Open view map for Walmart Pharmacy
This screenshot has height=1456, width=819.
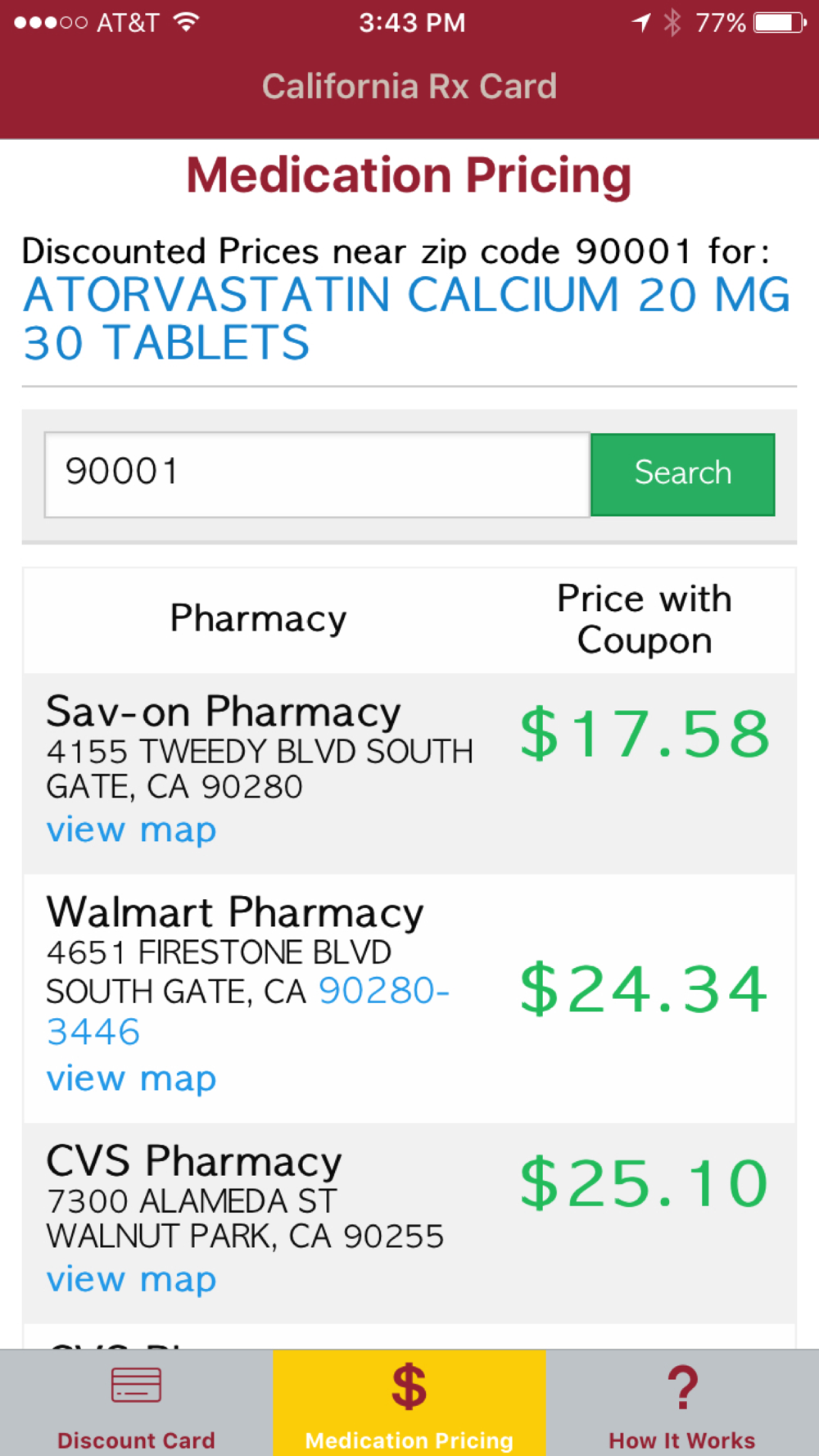point(131,1078)
